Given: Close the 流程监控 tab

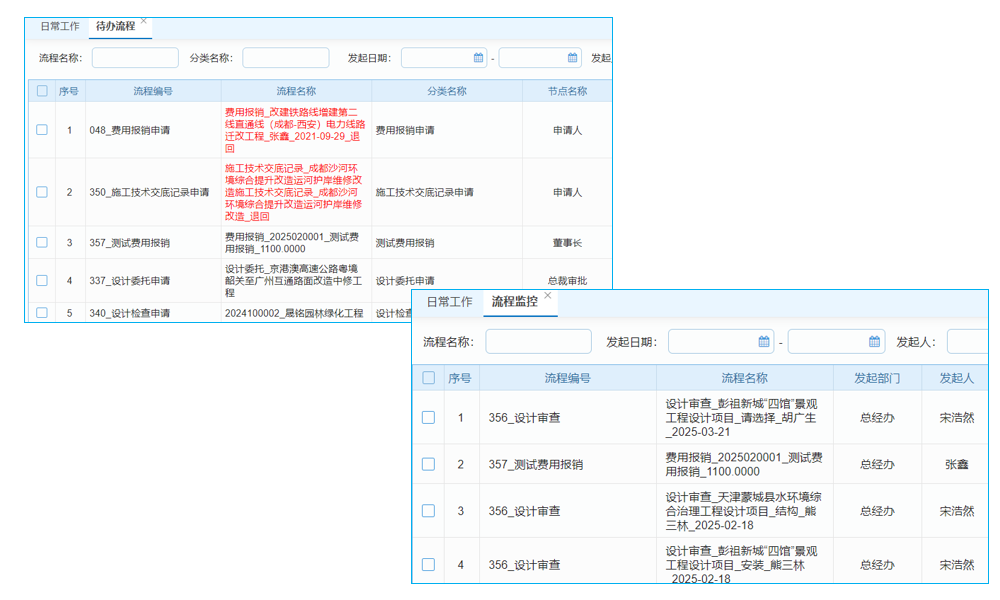Looking at the screenshot, I should [547, 296].
